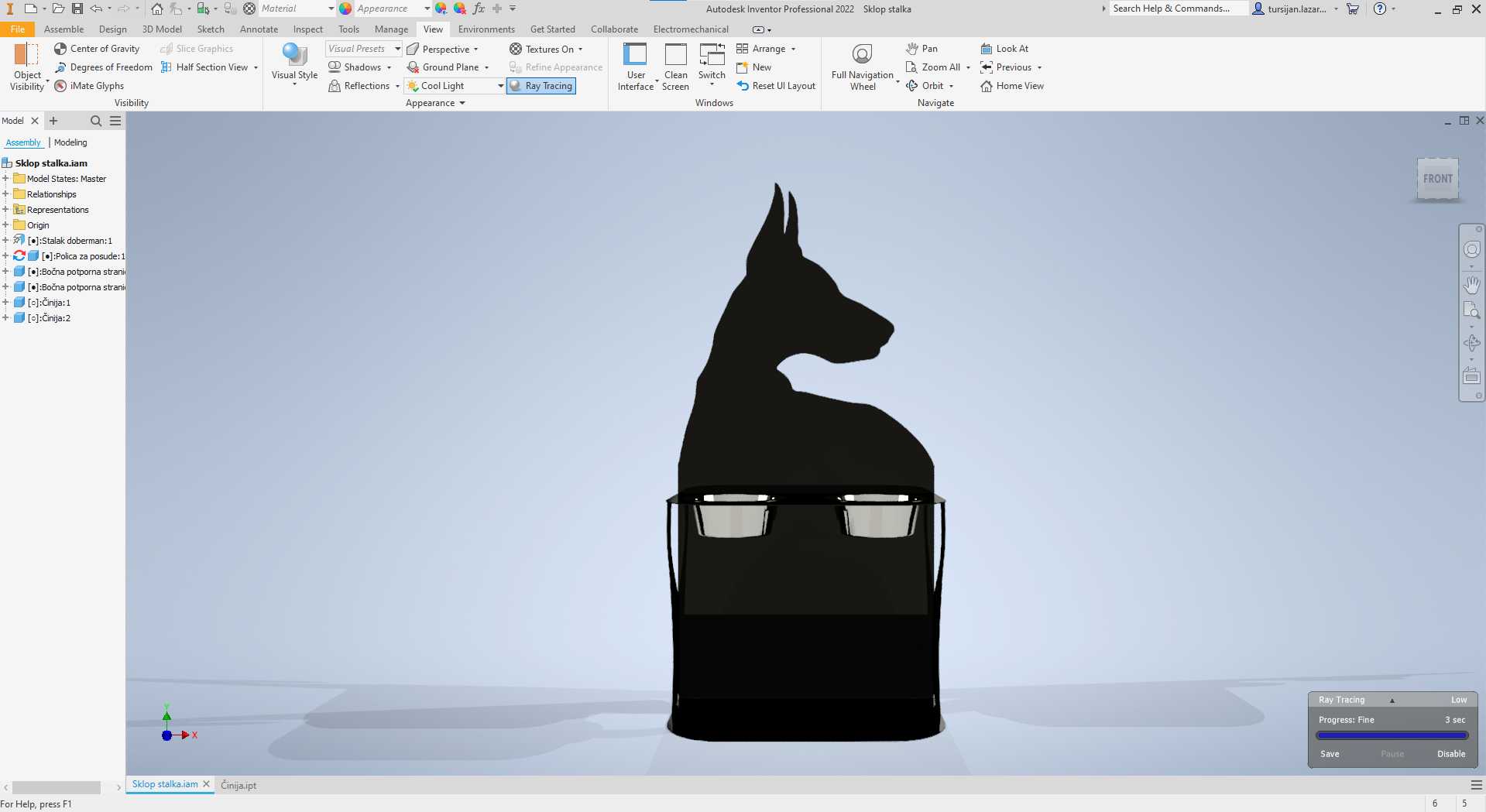The height and width of the screenshot is (812, 1486).
Task: Open Help question mark icon
Action: coord(1379,9)
